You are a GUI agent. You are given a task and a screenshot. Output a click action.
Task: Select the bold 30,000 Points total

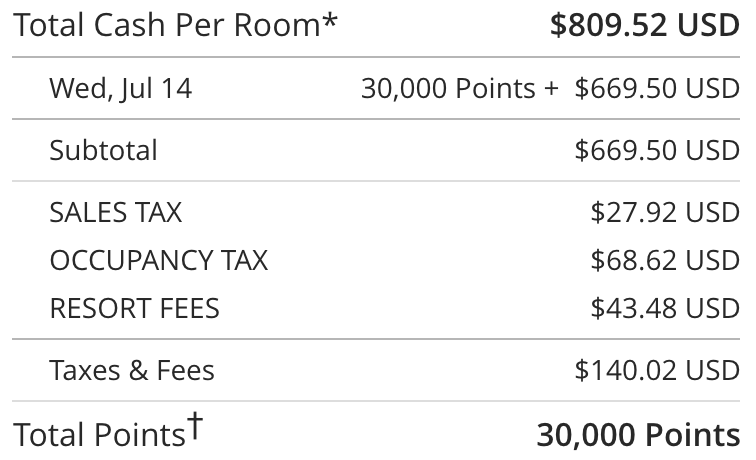point(638,435)
